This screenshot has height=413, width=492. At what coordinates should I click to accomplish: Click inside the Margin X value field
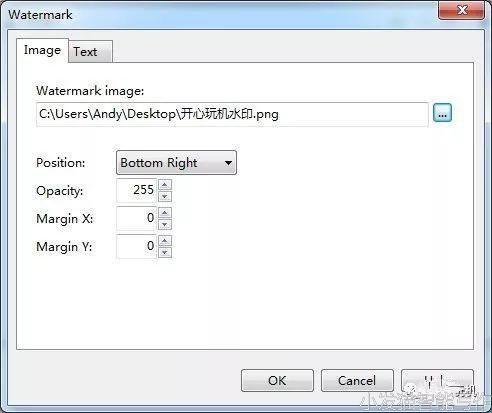pos(137,218)
